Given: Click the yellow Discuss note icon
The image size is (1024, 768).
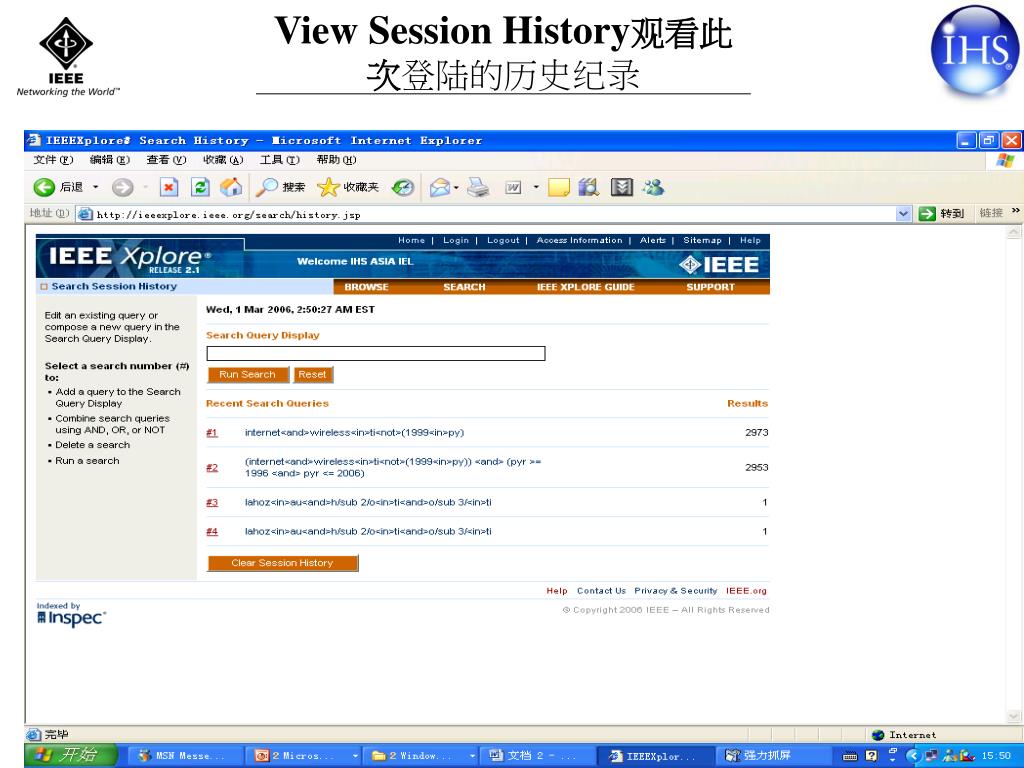Looking at the screenshot, I should (x=558, y=188).
